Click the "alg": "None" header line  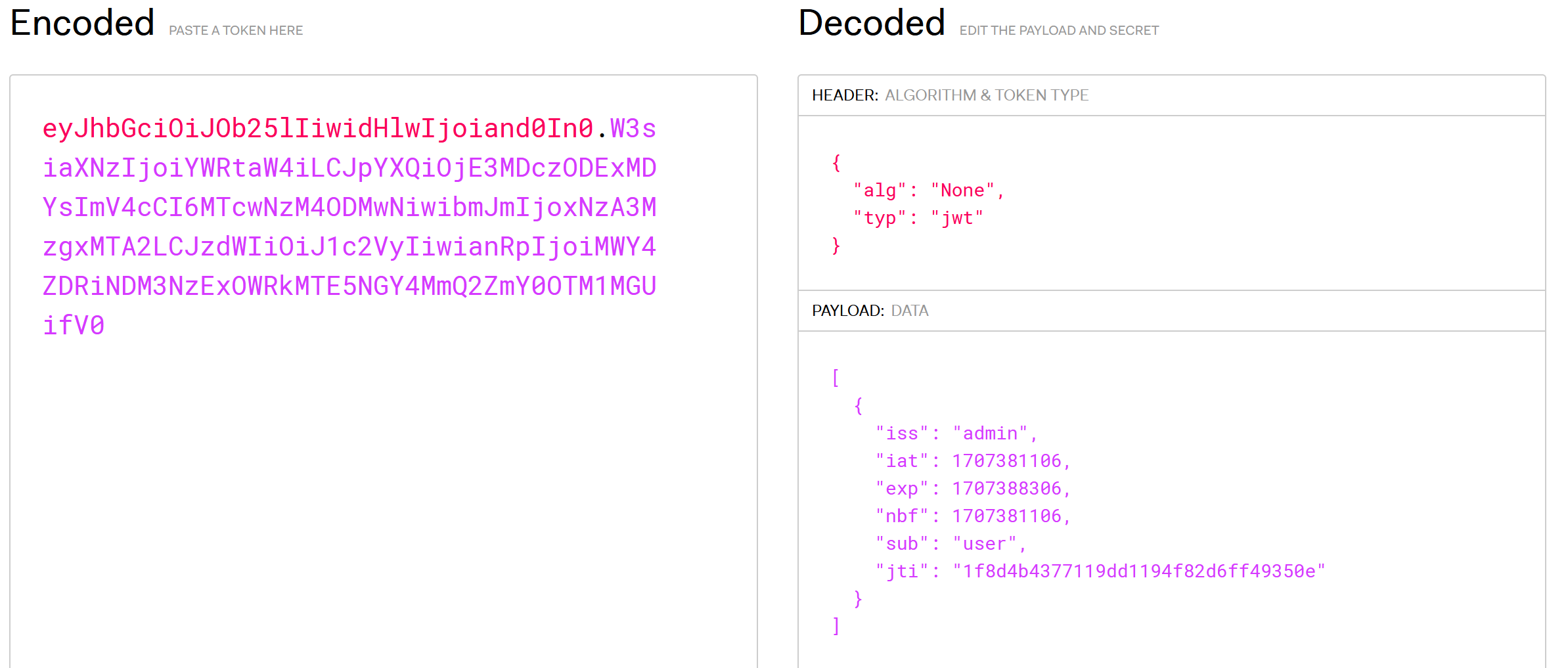[x=929, y=190]
